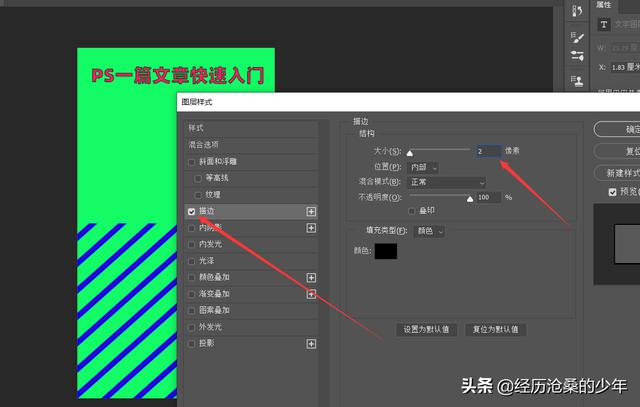The image size is (640, 407).
Task: Select the 图案叠加 row label
Action: pos(214,310)
